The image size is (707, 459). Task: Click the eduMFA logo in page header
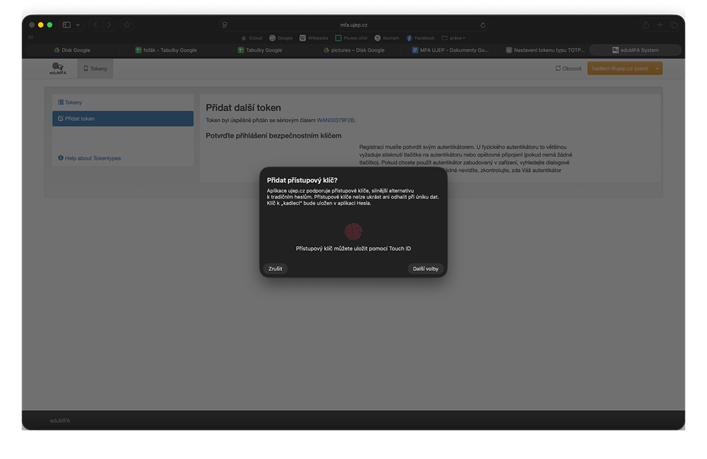(x=57, y=69)
